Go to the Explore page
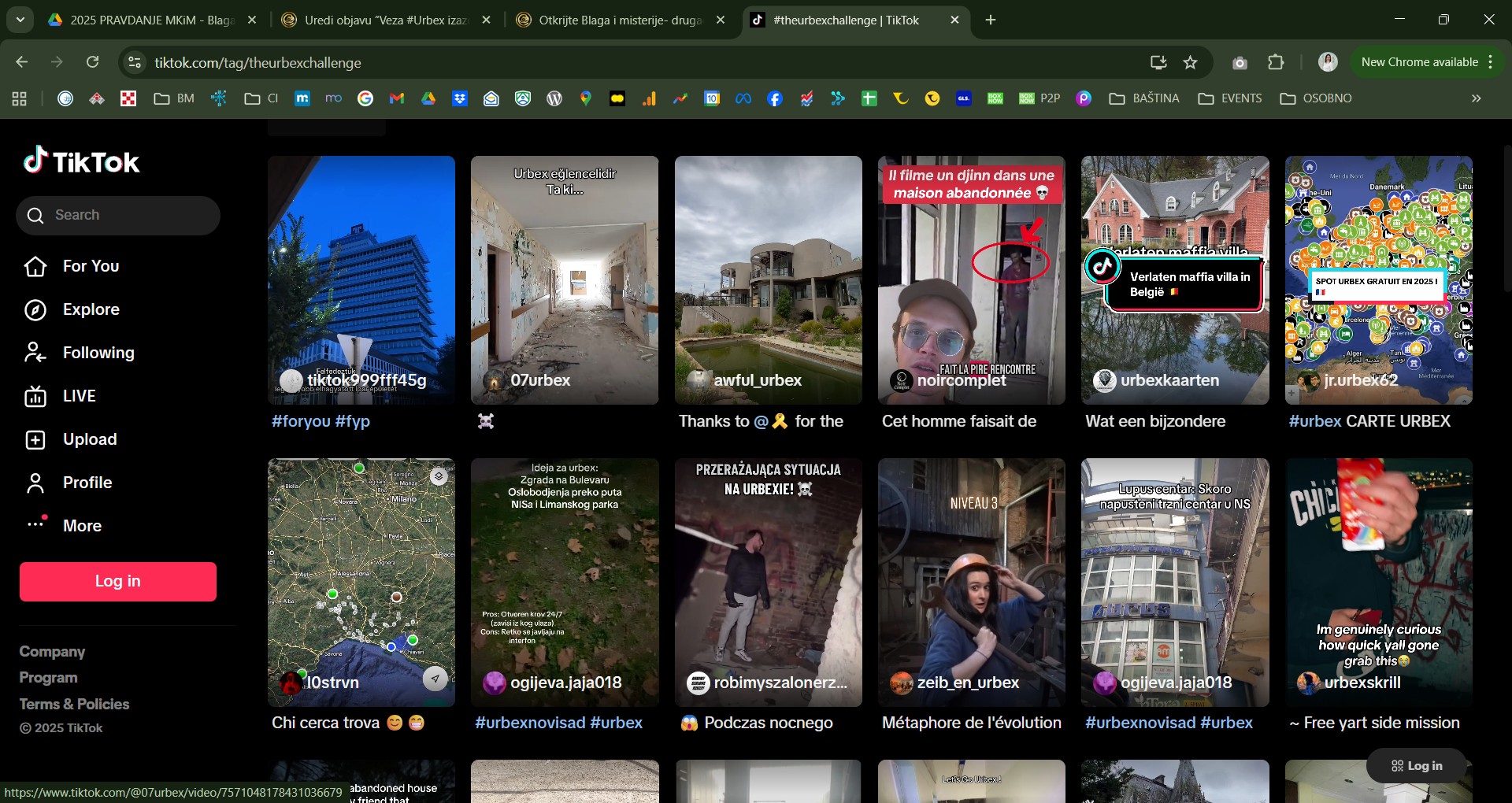The image size is (1512, 803). [91, 309]
